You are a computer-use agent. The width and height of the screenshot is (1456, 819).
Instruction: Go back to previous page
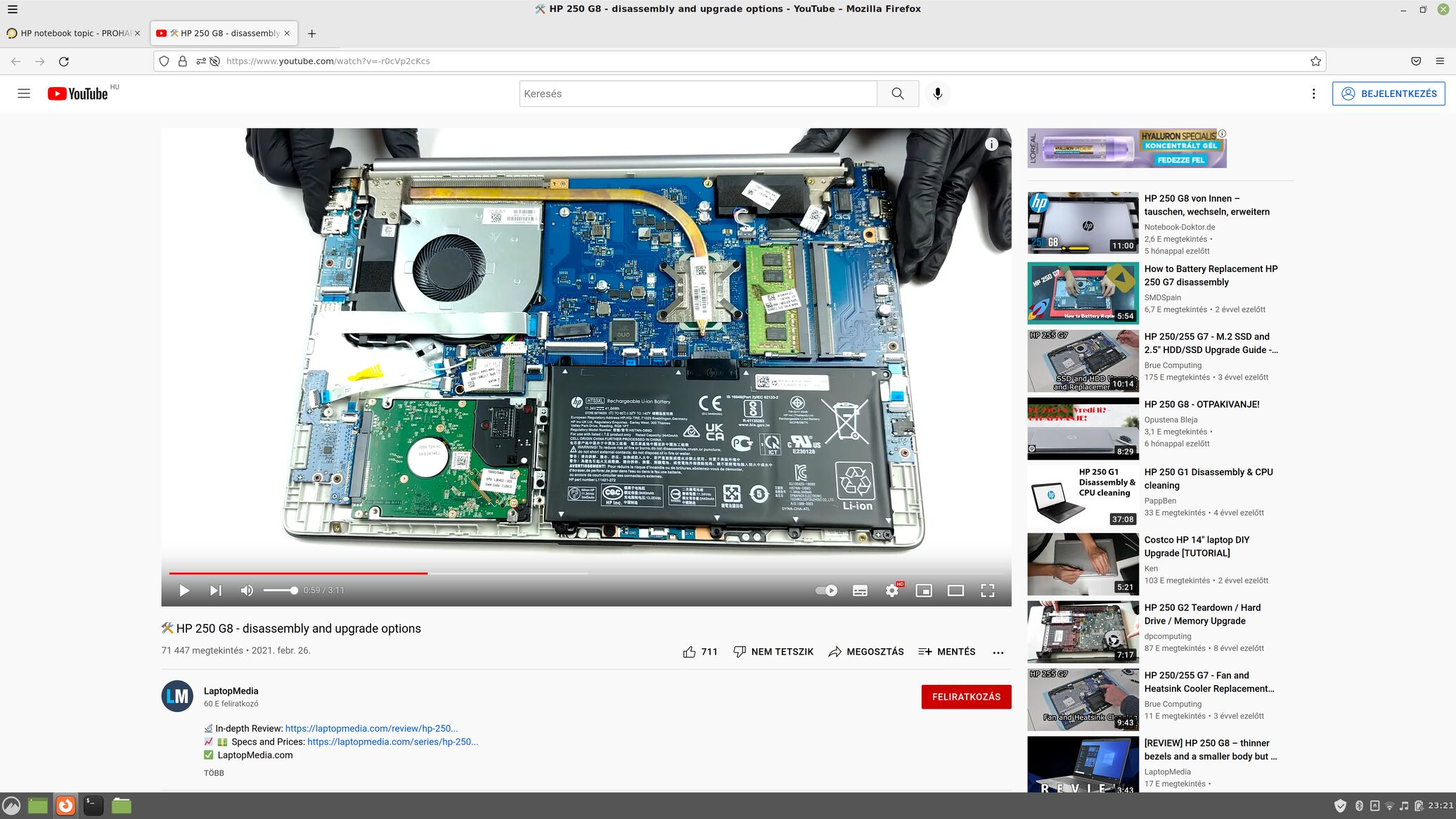15,61
